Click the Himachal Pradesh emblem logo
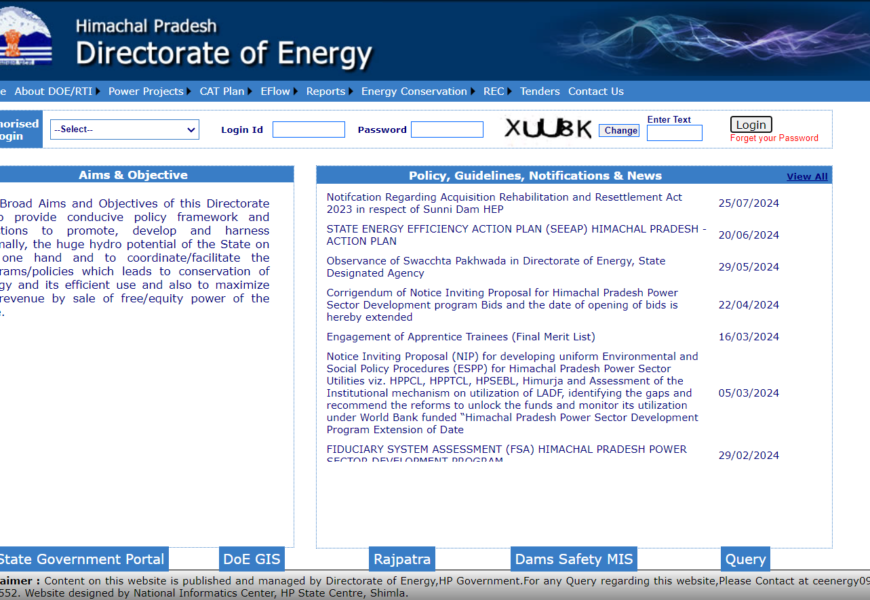Viewport: 870px width, 600px height. (x=26, y=36)
